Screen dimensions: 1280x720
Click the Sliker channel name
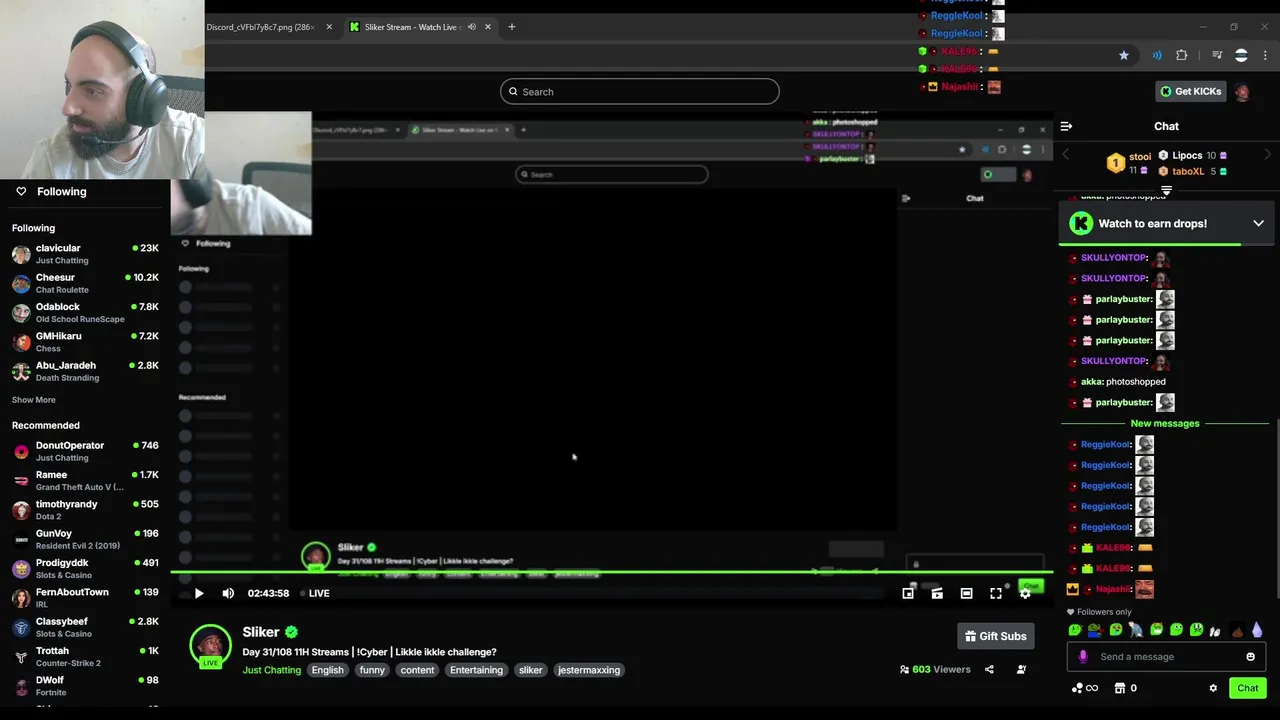[260, 632]
